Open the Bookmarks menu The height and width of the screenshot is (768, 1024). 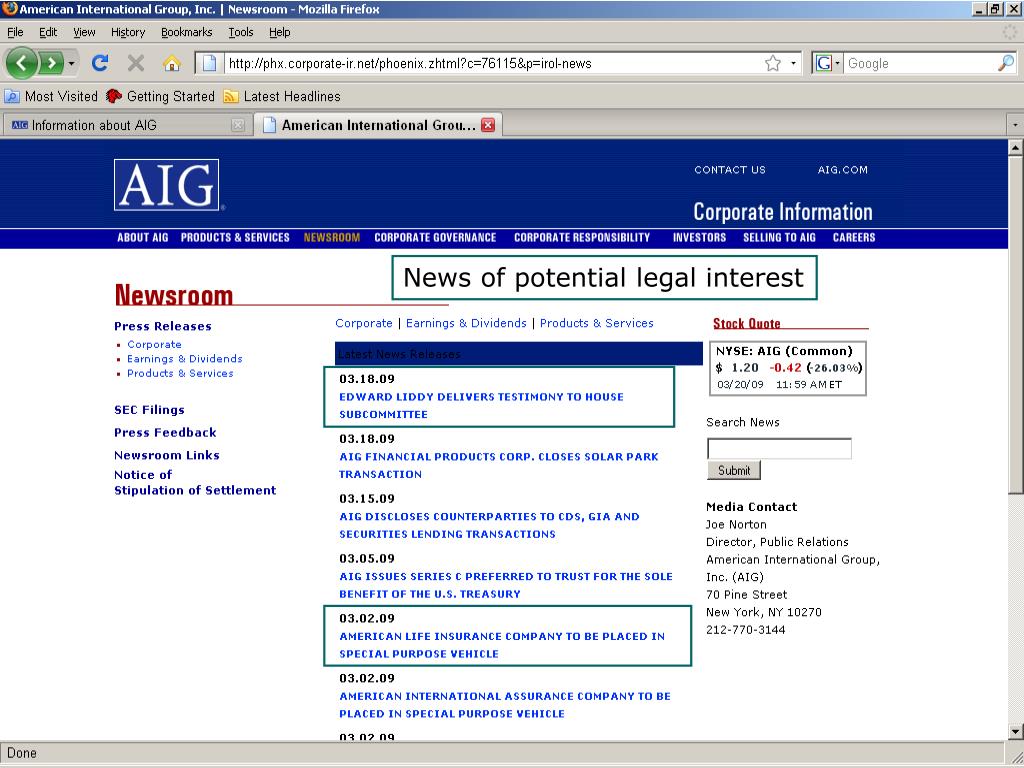tap(187, 32)
